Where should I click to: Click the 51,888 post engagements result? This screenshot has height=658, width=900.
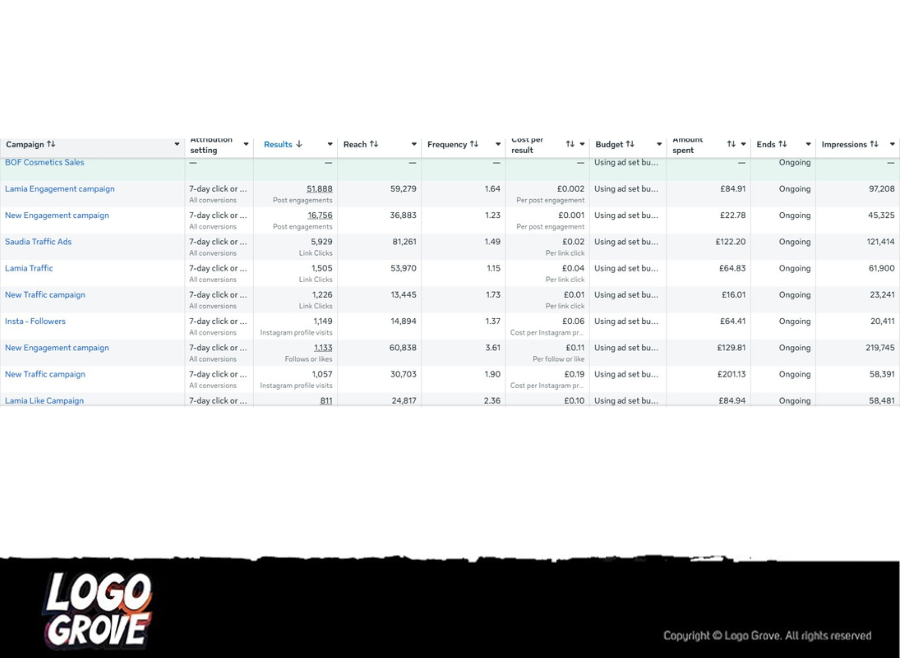319,189
